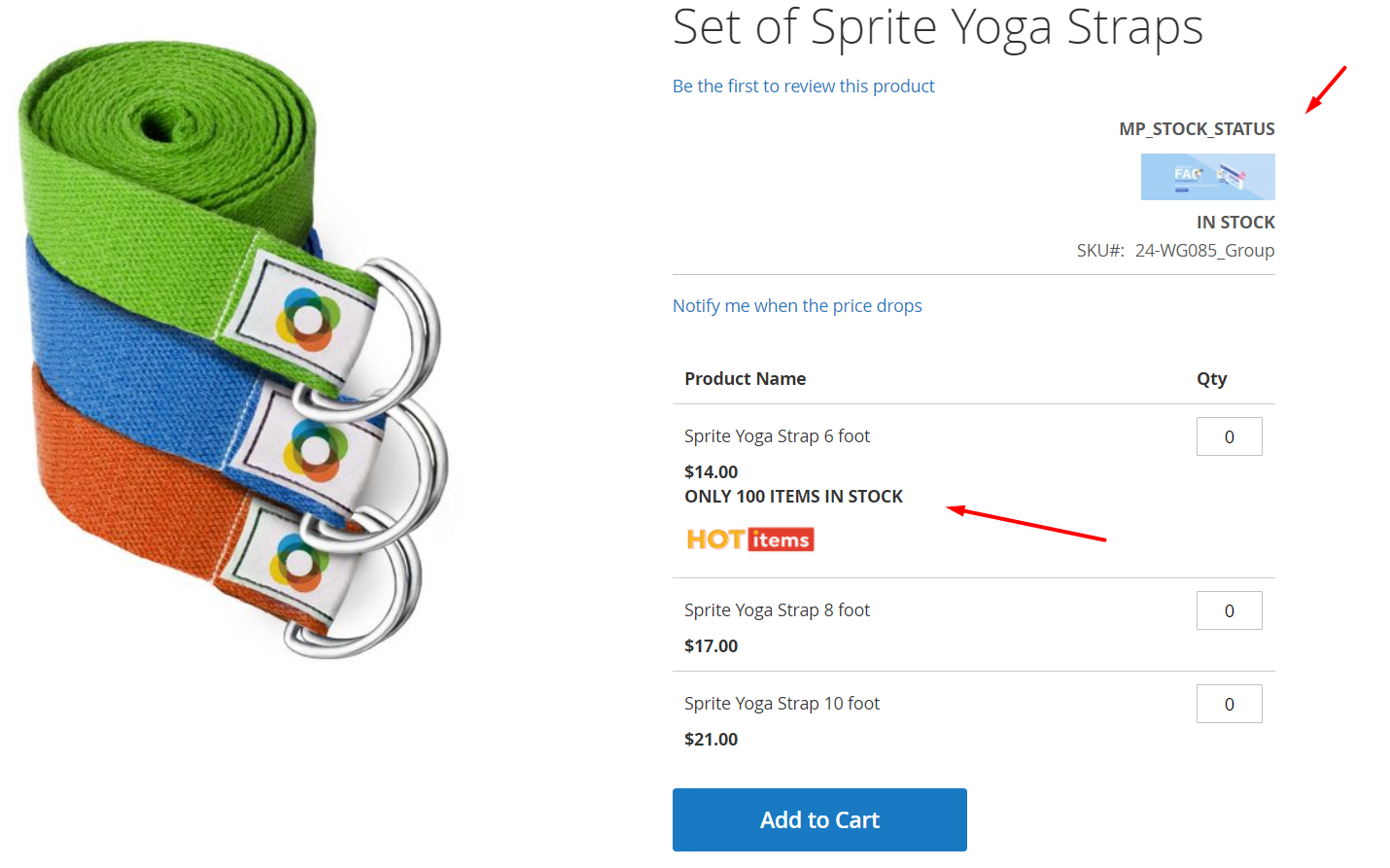Click the IN STOCK status text

pos(1235,223)
